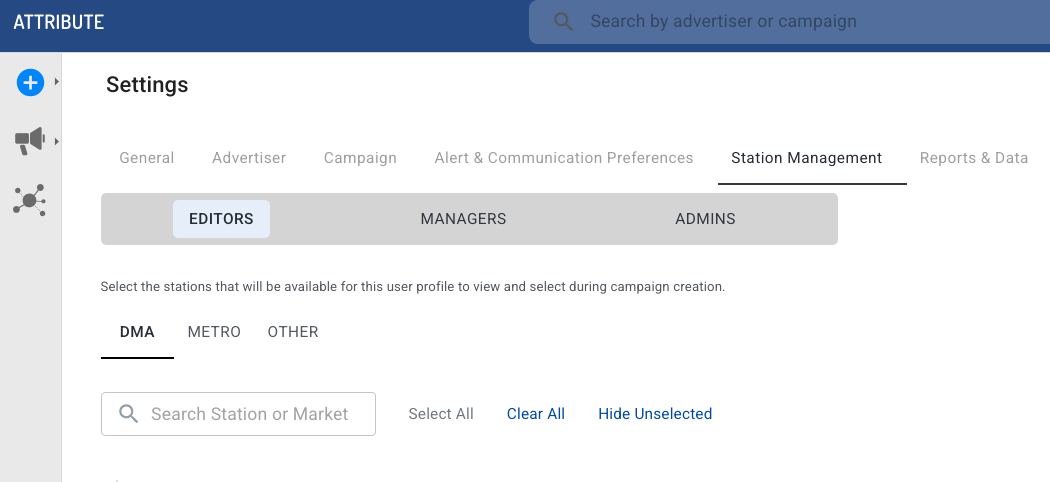Show the METRO stations tab

click(214, 332)
